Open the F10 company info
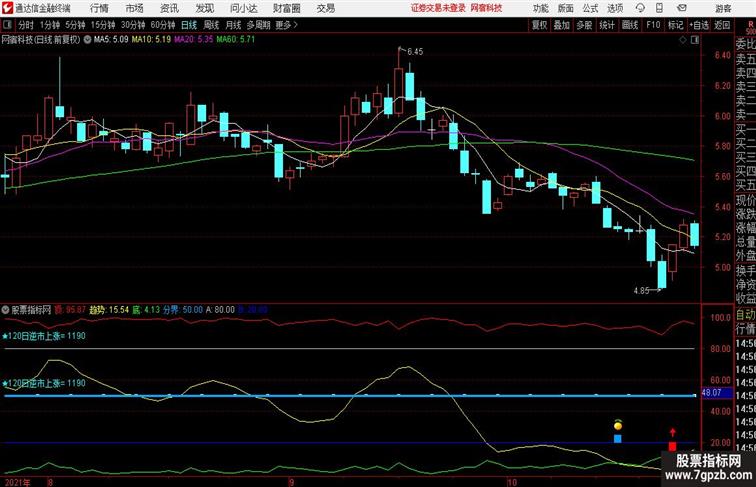This screenshot has width=756, height=487. [653, 25]
